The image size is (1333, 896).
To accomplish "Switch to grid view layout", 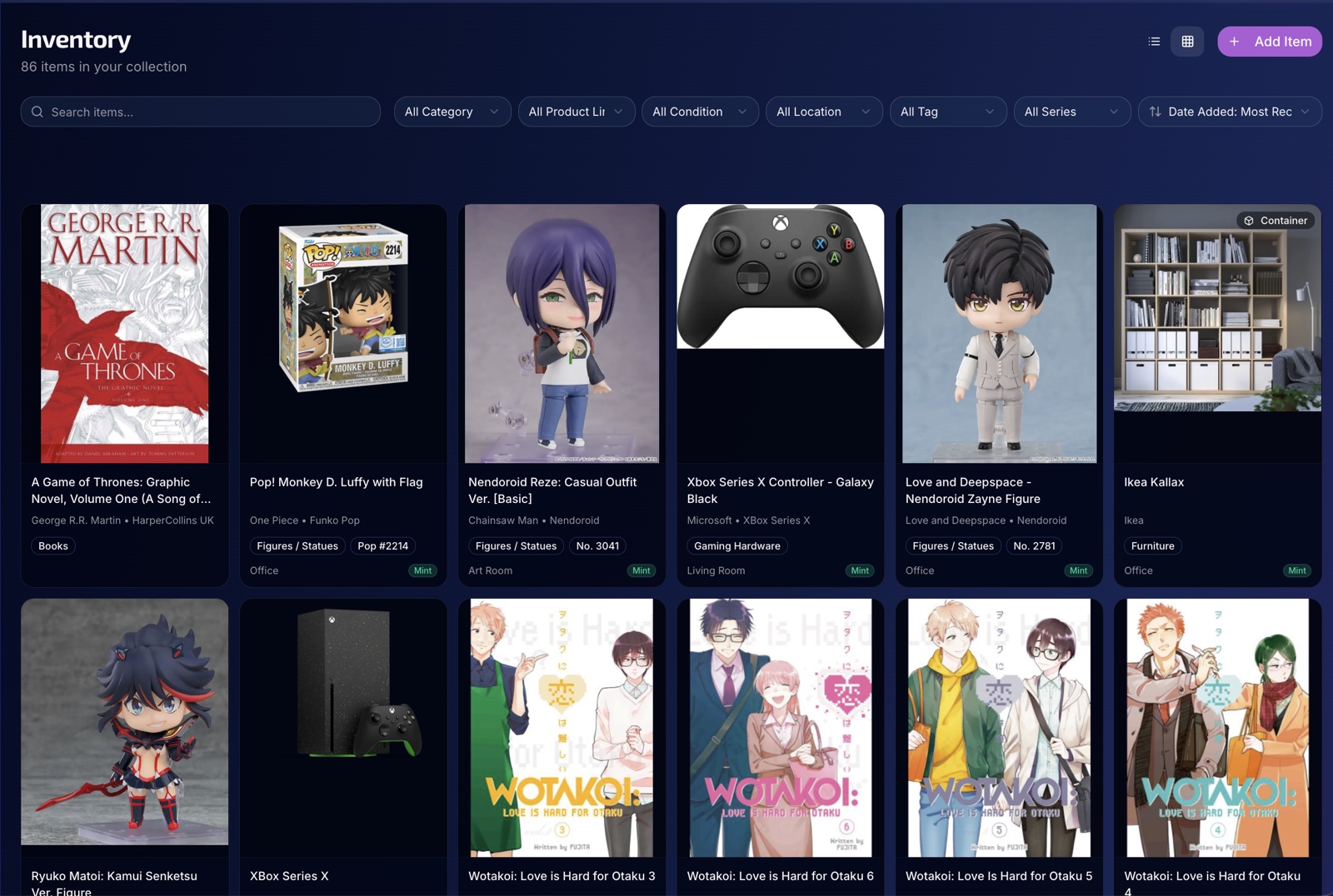I will pos(1187,42).
